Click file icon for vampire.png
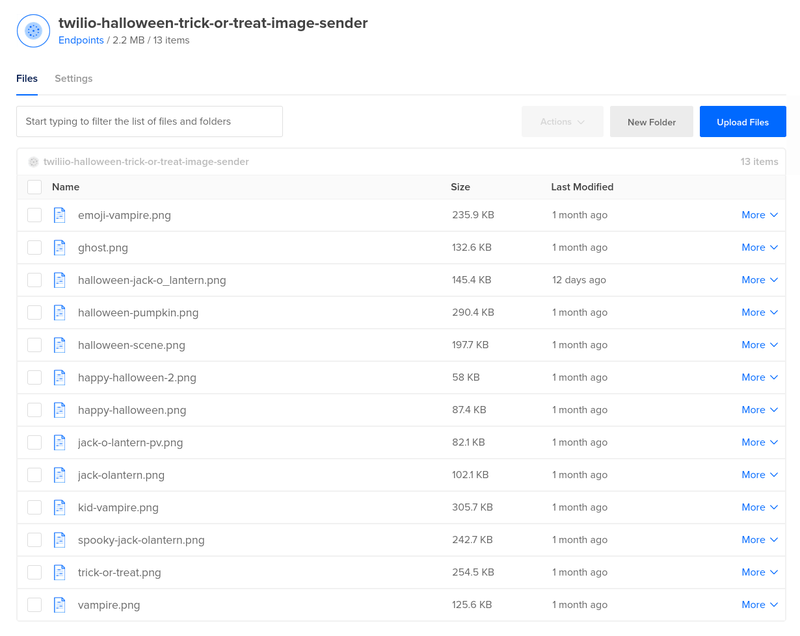This screenshot has width=800, height=636. point(60,605)
